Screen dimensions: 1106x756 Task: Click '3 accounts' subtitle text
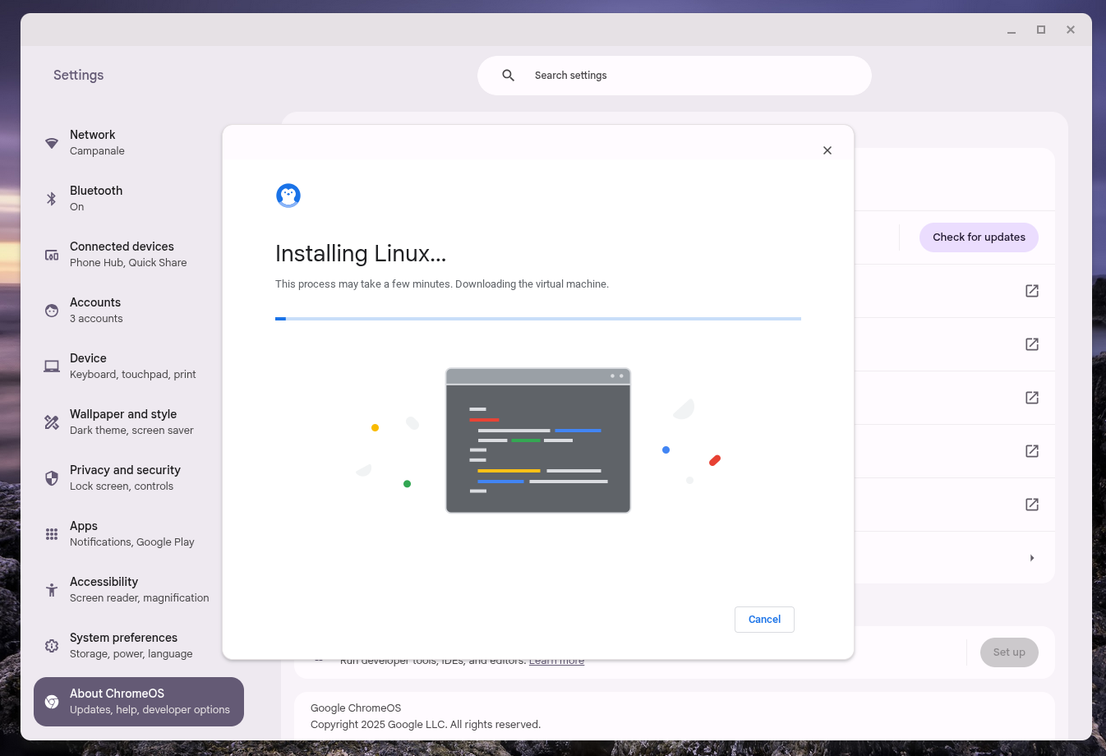click(x=96, y=319)
